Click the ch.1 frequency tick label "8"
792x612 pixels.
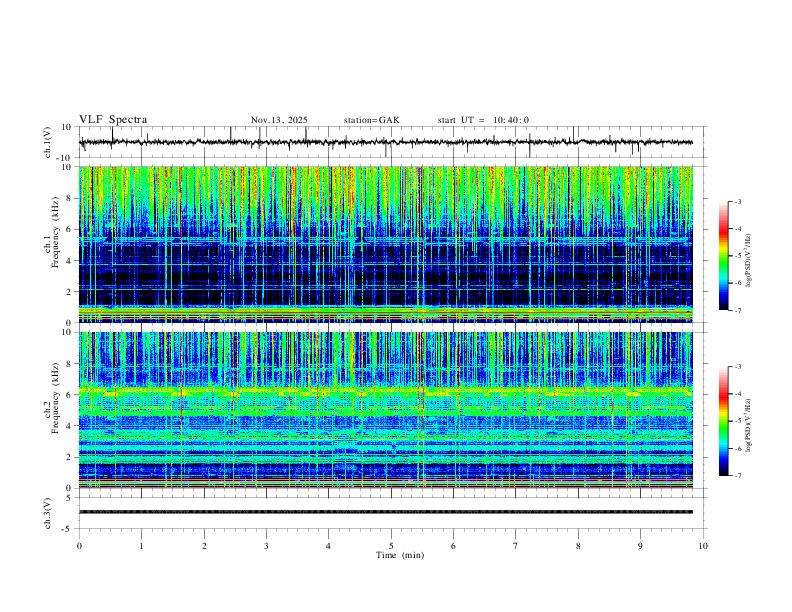pos(70,198)
